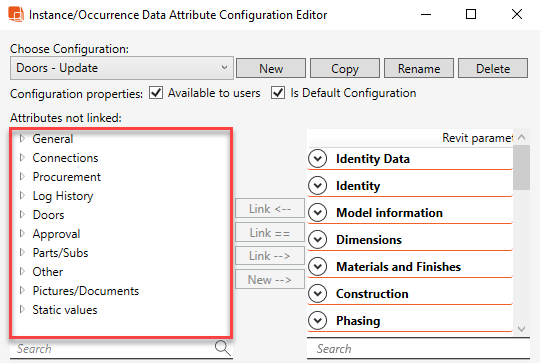The width and height of the screenshot is (540, 363).
Task: Click the Rename button
Action: click(419, 69)
